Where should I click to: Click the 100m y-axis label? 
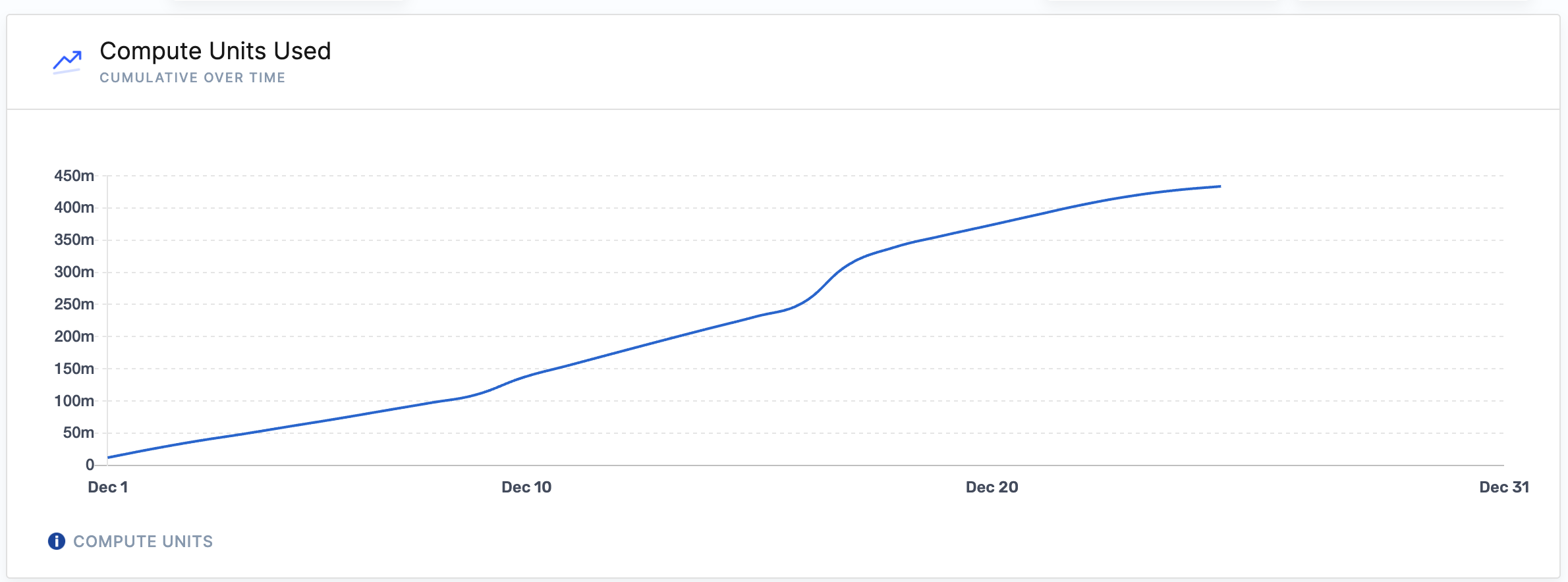tap(74, 401)
